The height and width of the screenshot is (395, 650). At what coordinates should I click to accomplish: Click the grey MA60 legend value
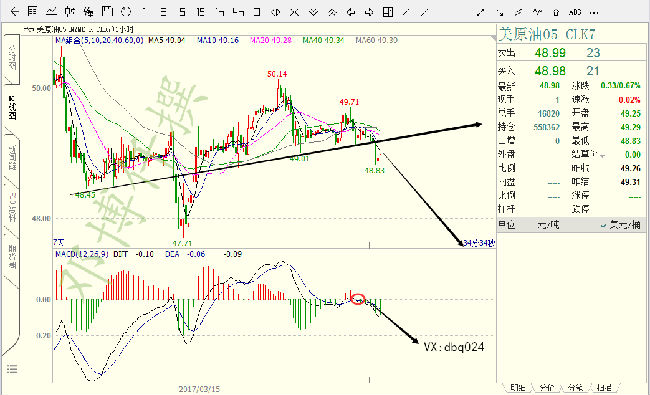point(377,40)
